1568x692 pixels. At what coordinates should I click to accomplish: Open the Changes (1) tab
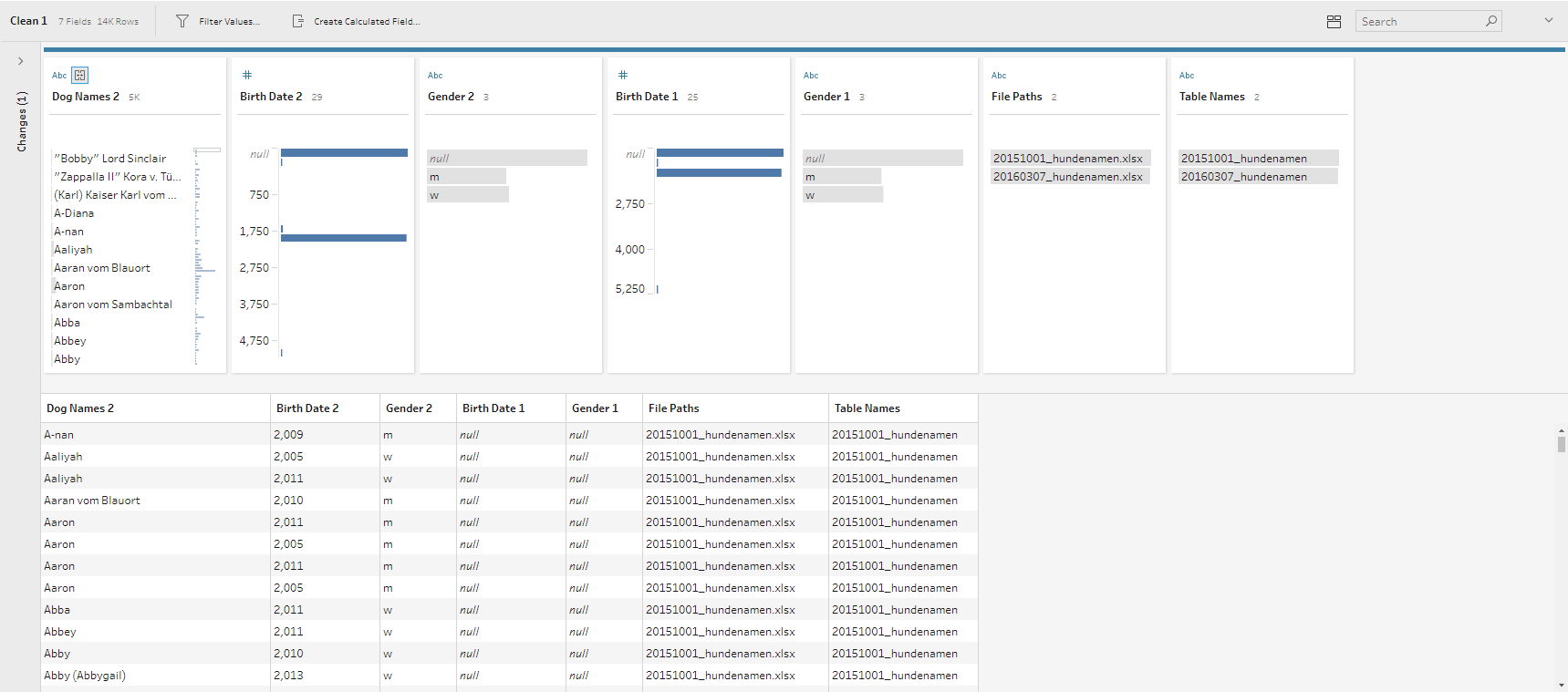click(x=22, y=121)
